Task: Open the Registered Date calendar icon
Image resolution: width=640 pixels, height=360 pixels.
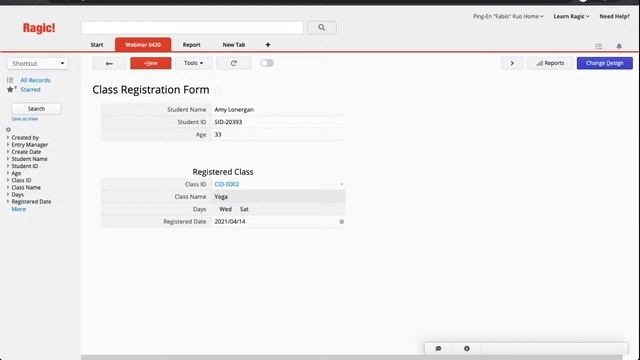Action: pos(342,222)
